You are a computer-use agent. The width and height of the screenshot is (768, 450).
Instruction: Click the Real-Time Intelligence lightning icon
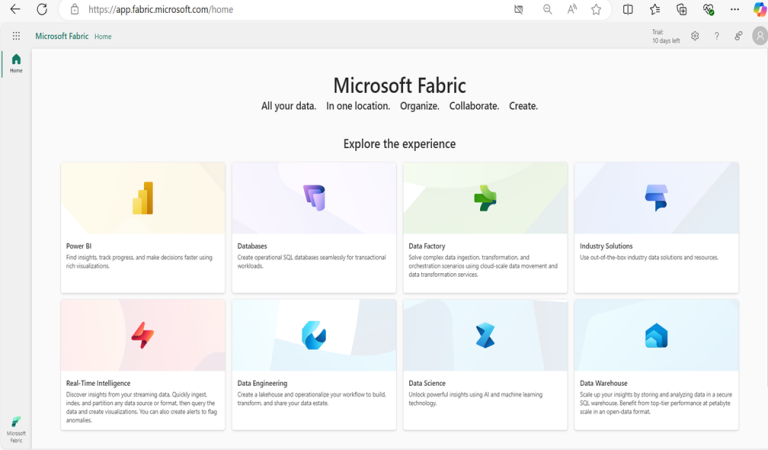pos(143,335)
